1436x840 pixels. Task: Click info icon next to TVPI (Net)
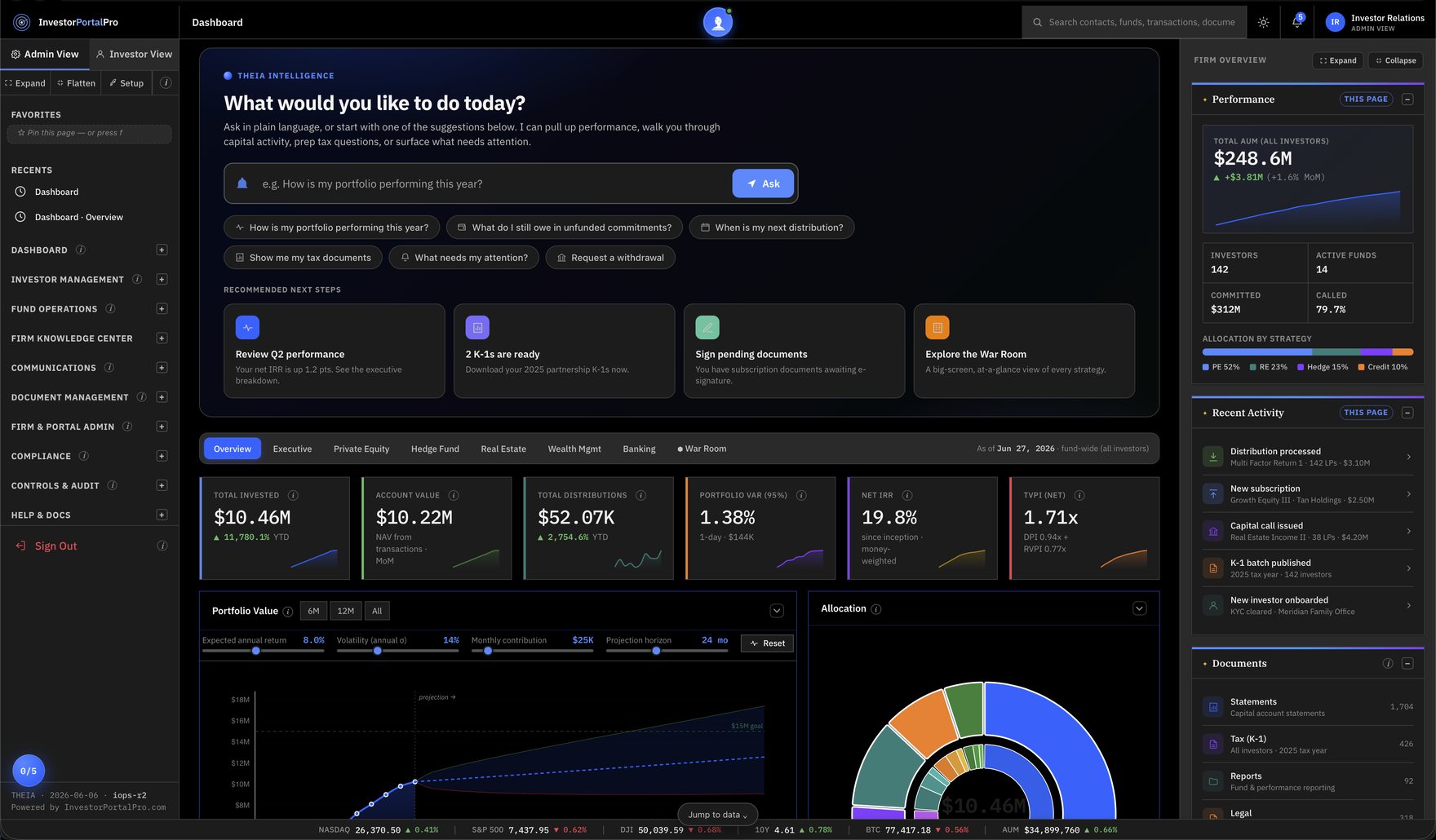click(1079, 495)
